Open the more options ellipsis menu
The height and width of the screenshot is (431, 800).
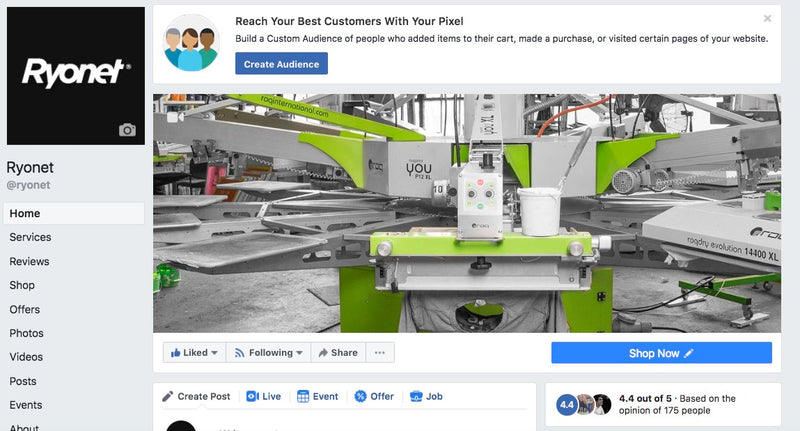(380, 352)
